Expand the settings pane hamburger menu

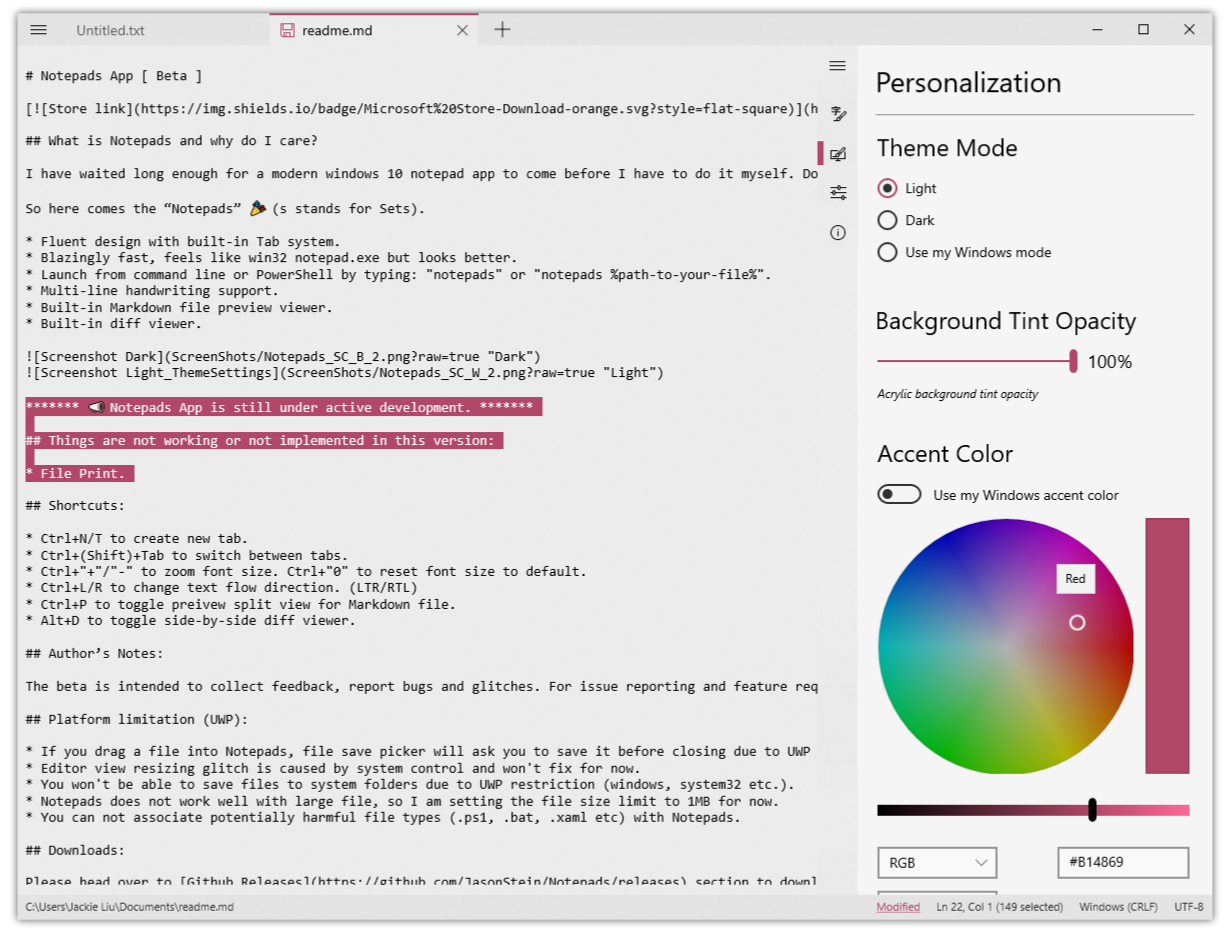tap(837, 66)
